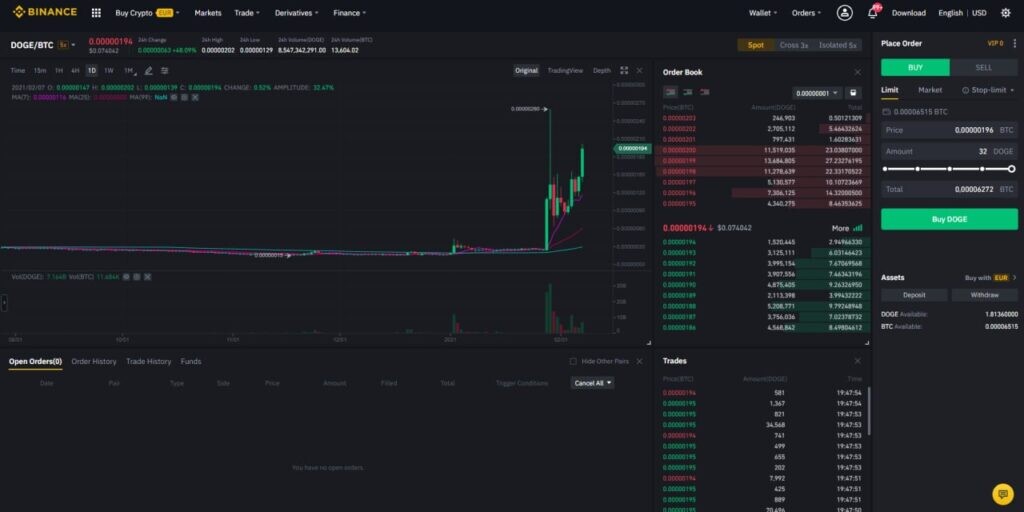This screenshot has width=1024, height=512.
Task: Open Cancel All dropdown
Action: 592,383
